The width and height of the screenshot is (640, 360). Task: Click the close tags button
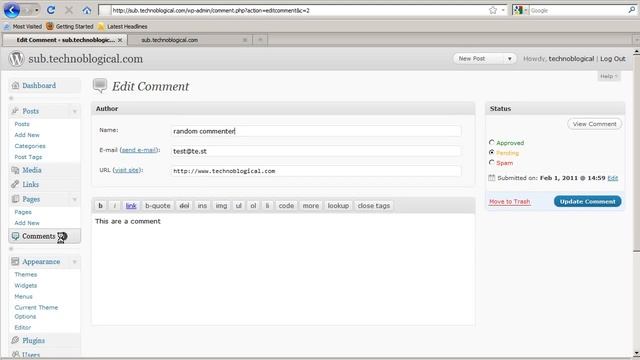(x=373, y=206)
